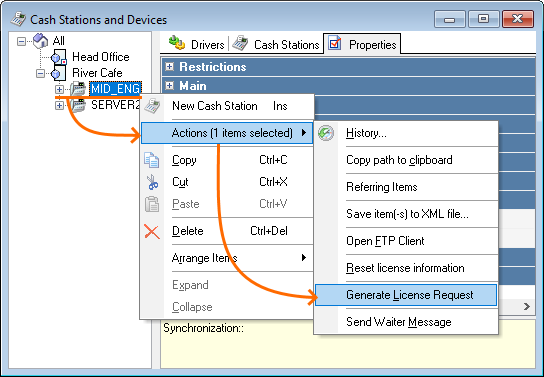Image resolution: width=544 pixels, height=377 pixels.
Task: Expand the SERVER2 tree node
Action: 59,105
